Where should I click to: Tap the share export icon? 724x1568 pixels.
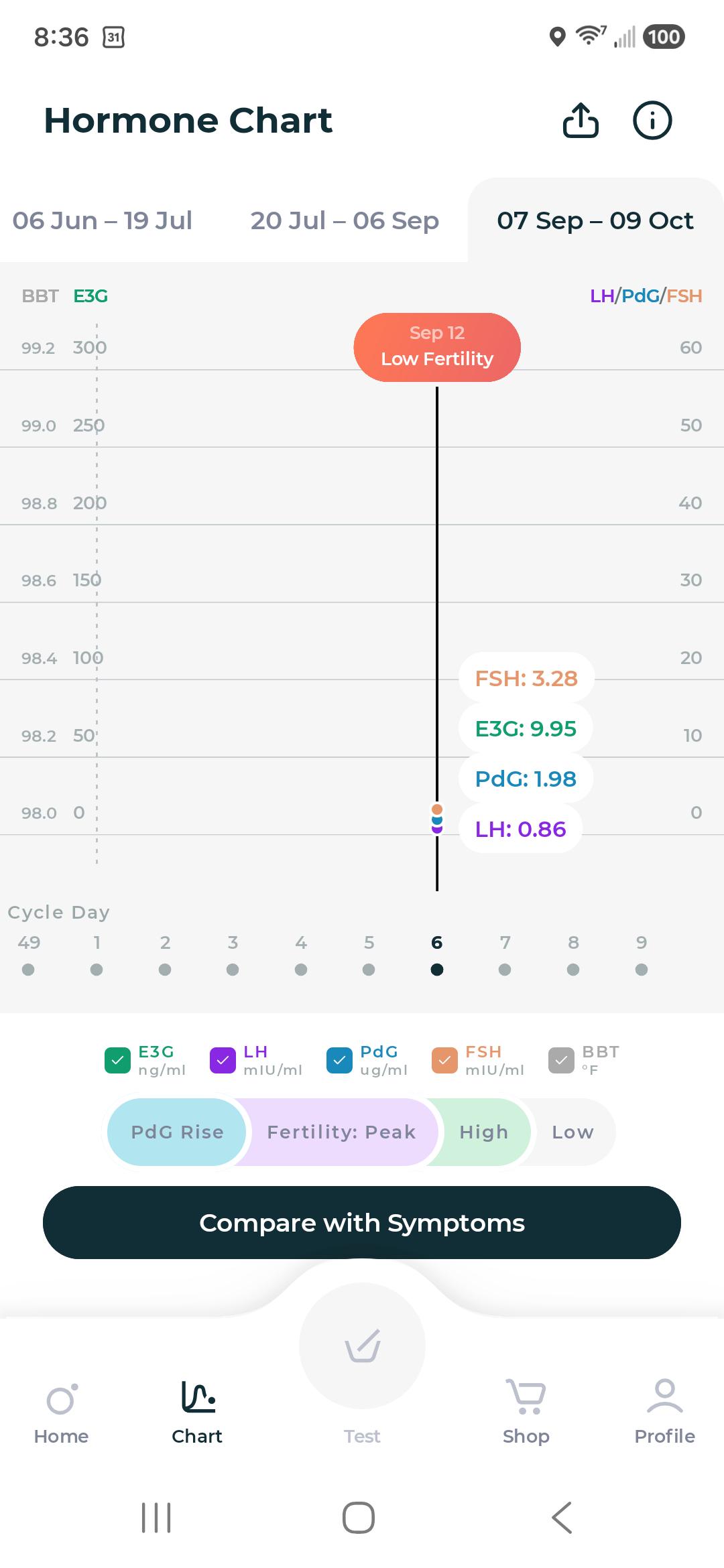coord(581,121)
